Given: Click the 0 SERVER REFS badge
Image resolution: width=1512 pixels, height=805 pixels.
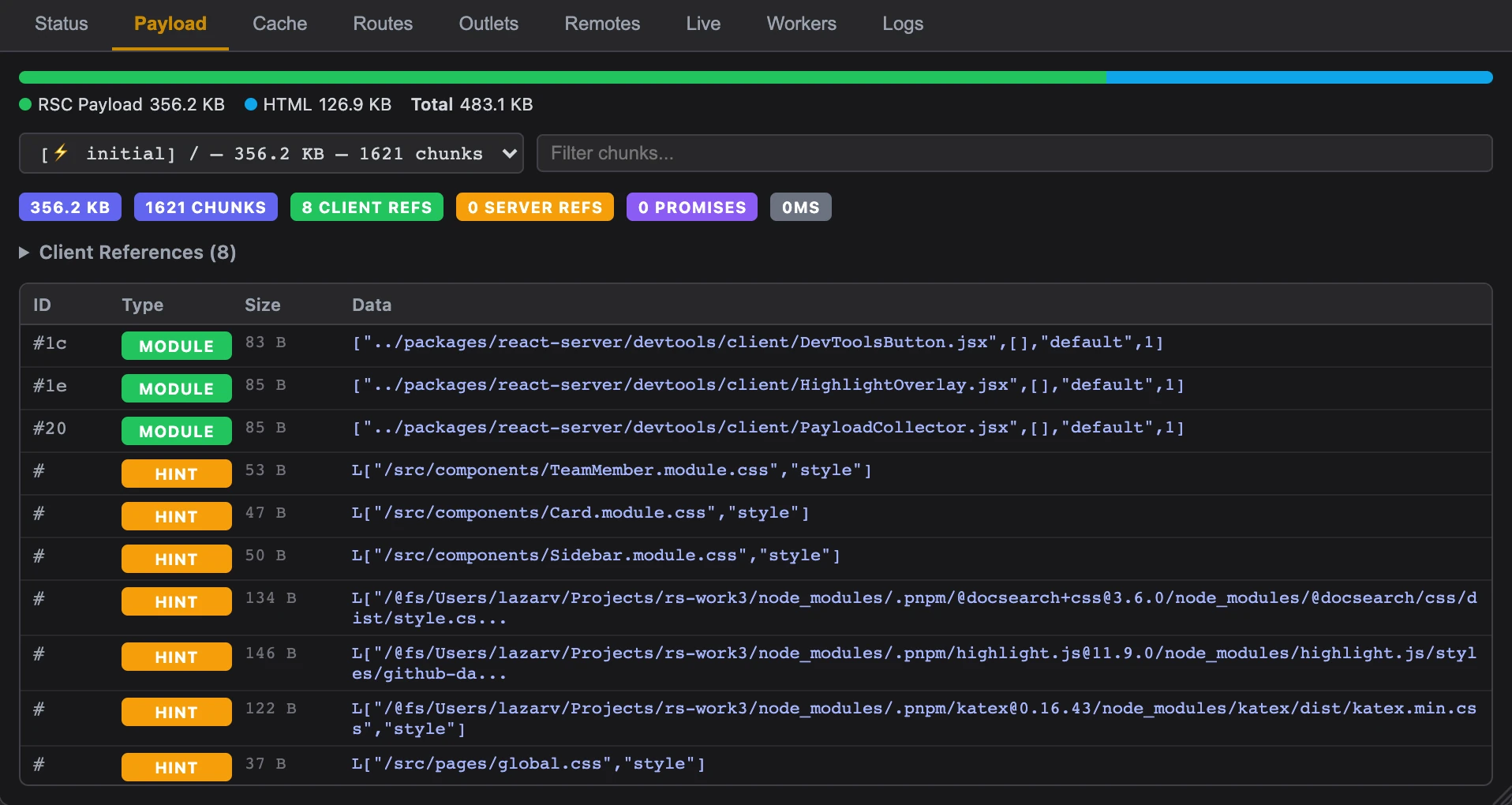Looking at the screenshot, I should point(534,208).
